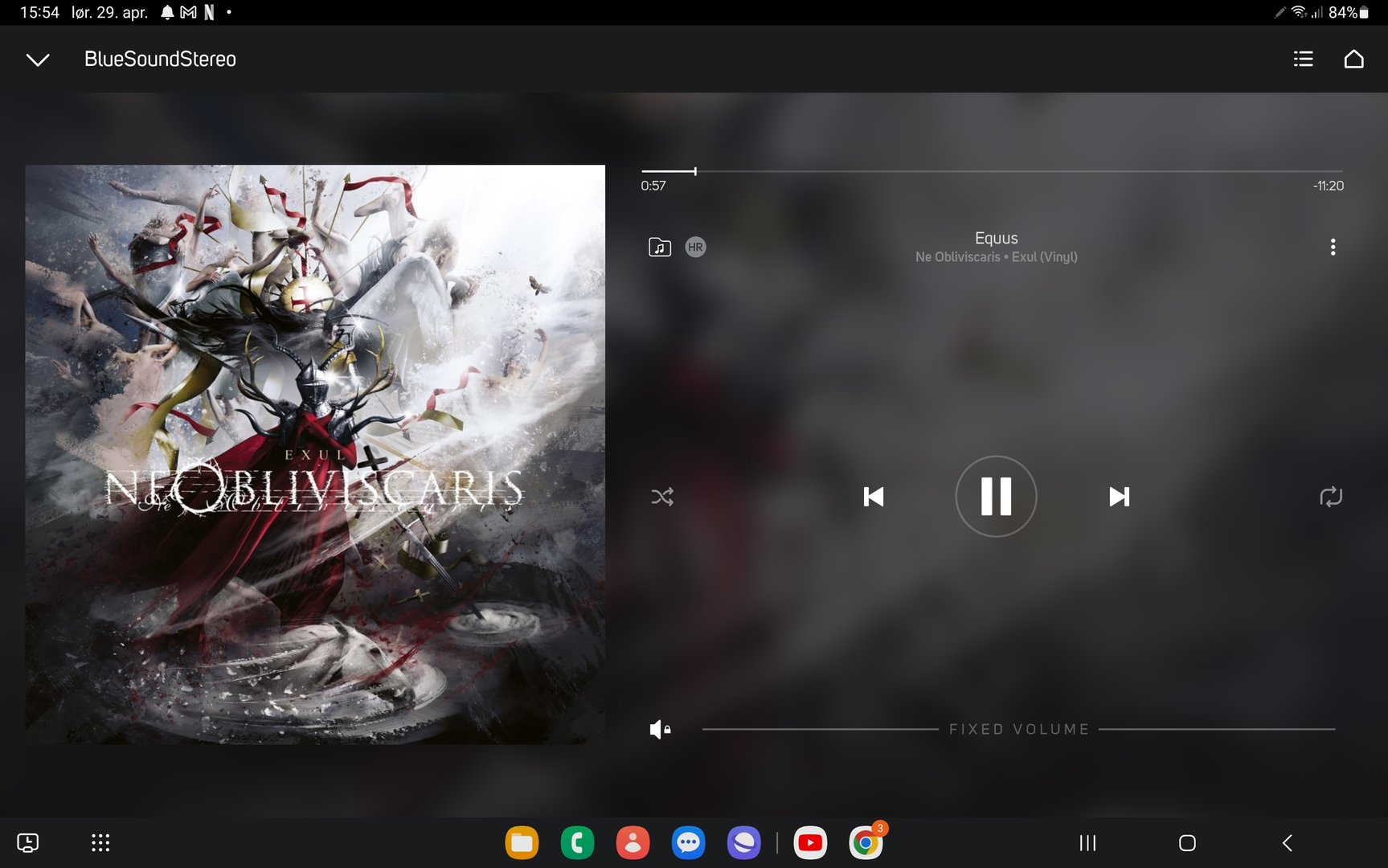The image size is (1388, 868).
Task: Click the fixed volume slider bar
Action: [1018, 729]
